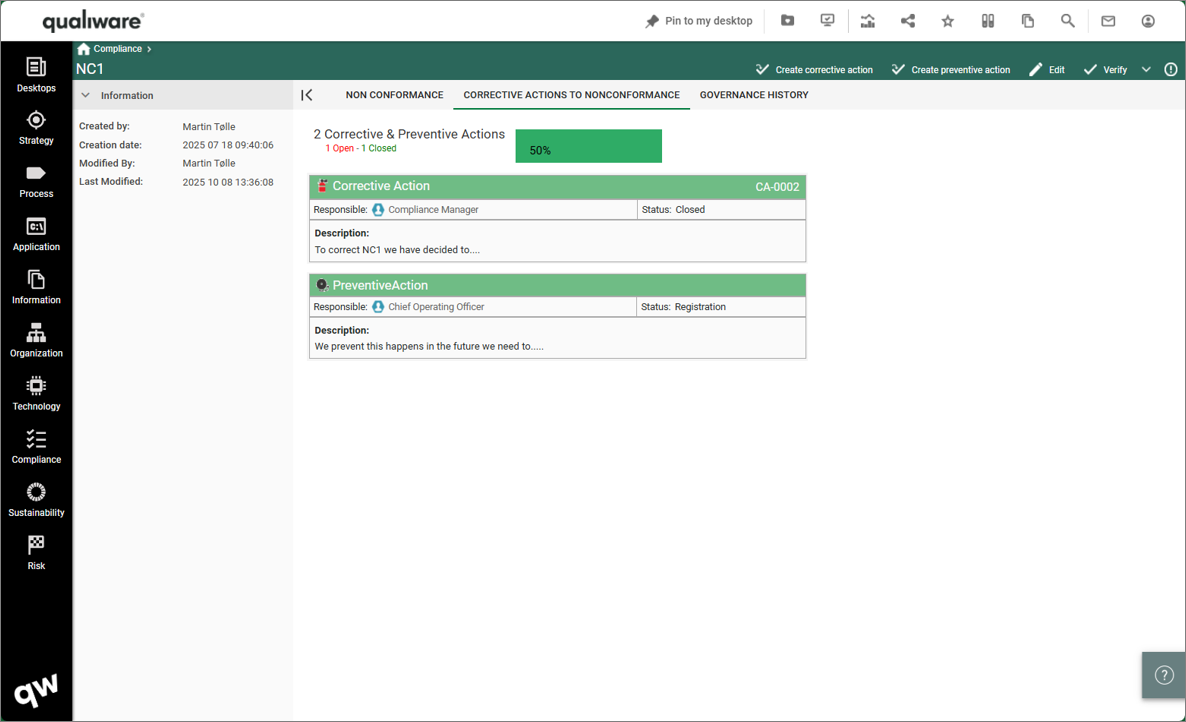Open the share icon in top toolbar
Image resolution: width=1186 pixels, height=722 pixels.
(908, 21)
